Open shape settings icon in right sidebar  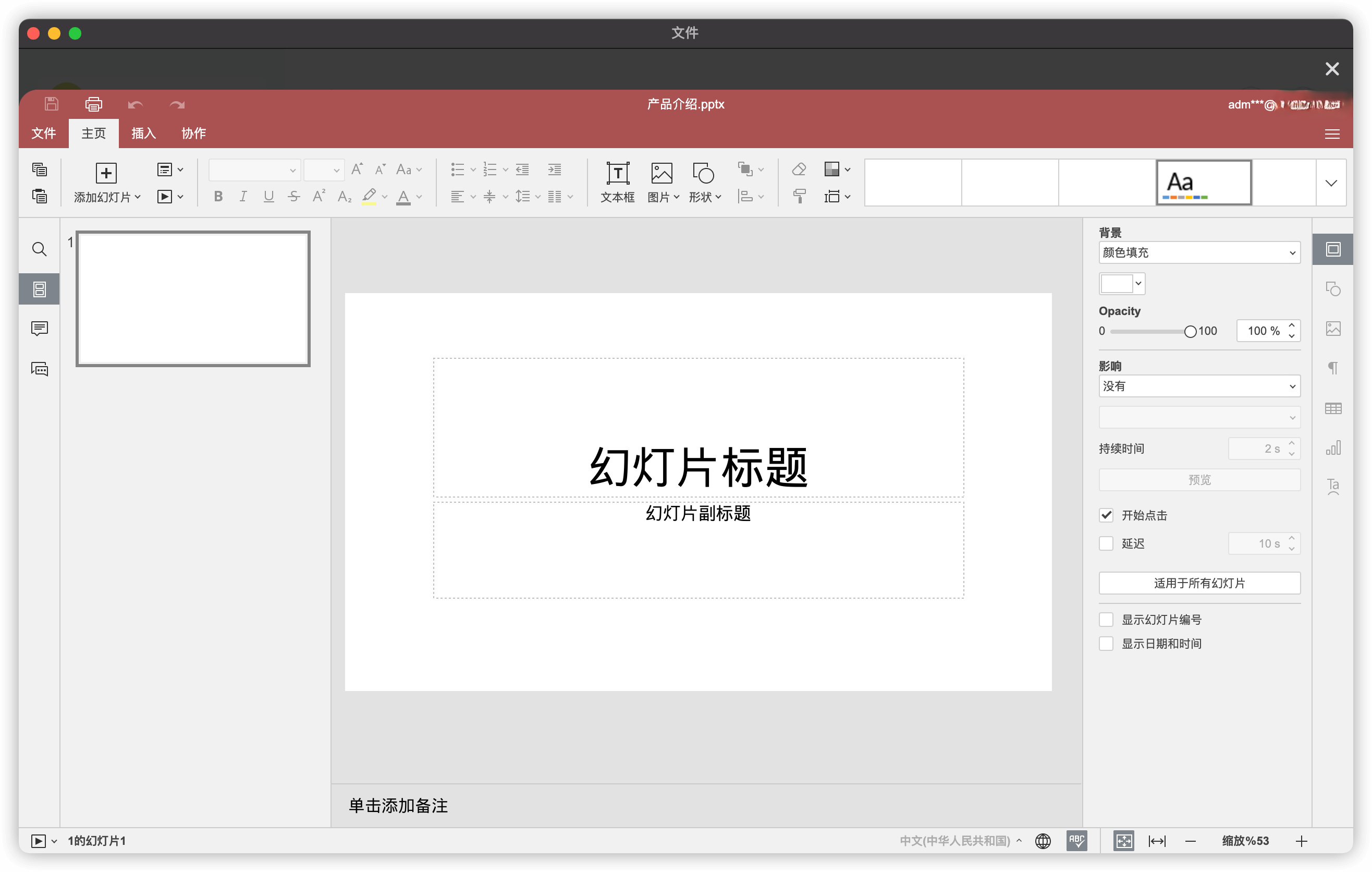point(1333,289)
